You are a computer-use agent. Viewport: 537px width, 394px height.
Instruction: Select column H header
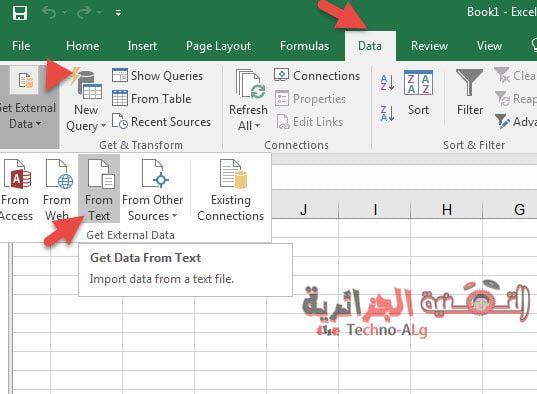(x=446, y=209)
